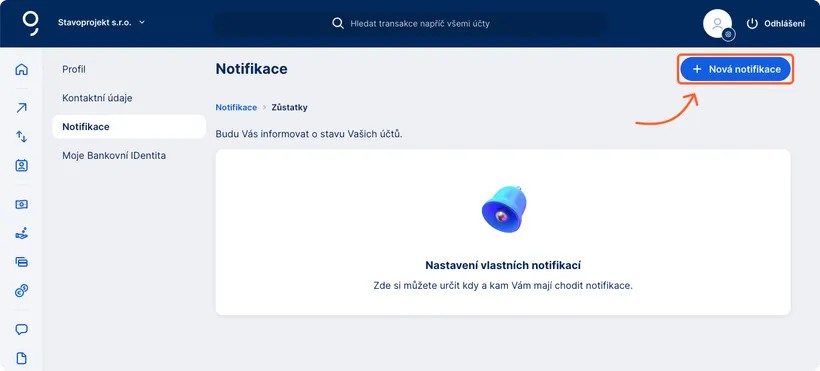Open the documents file icon in sidebar

[21, 358]
